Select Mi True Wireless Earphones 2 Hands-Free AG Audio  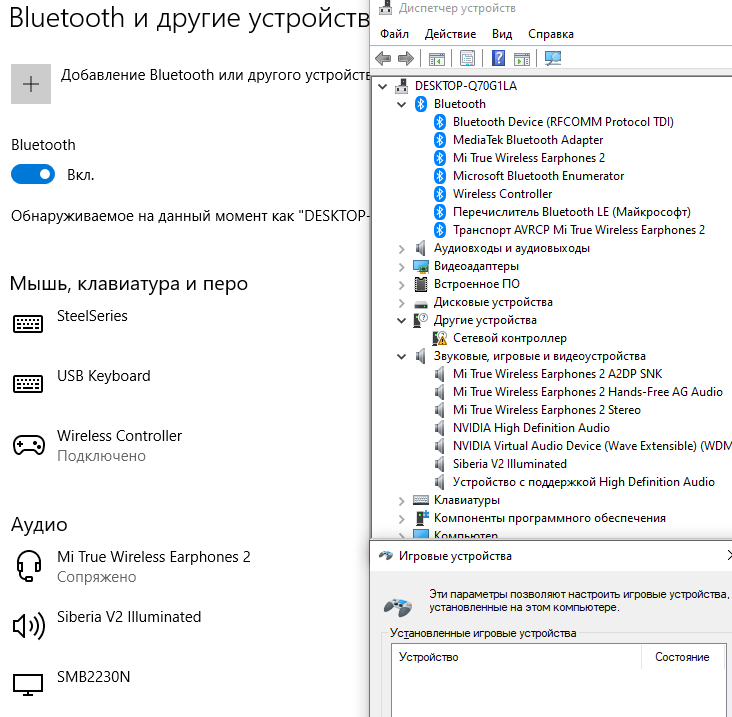587,392
